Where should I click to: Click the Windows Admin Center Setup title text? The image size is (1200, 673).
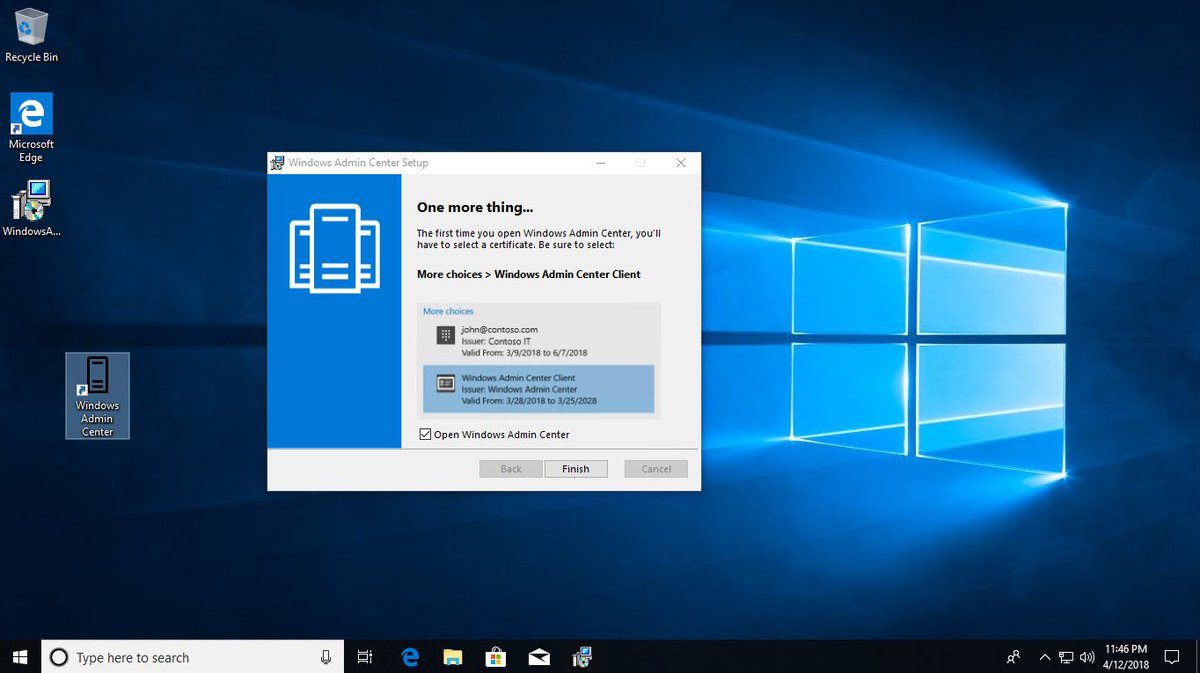pos(358,163)
